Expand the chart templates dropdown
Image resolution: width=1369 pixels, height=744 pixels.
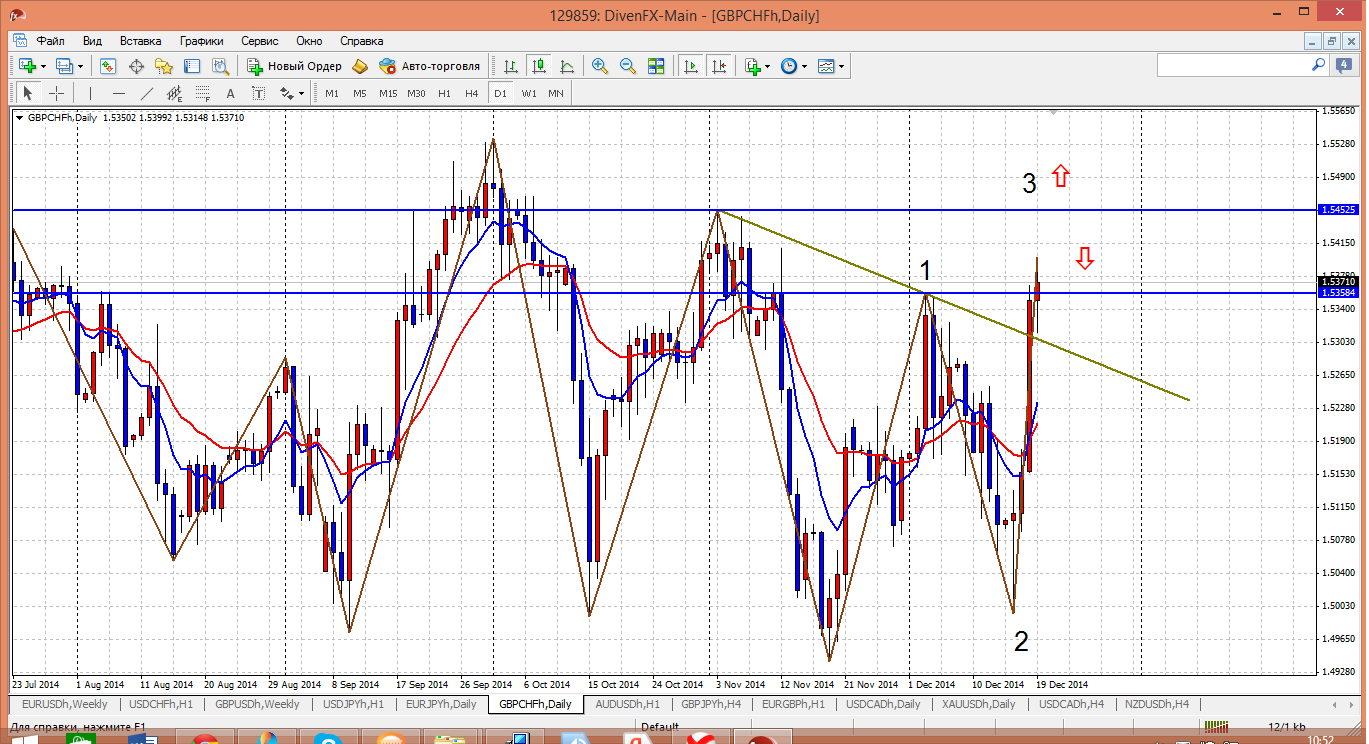point(842,66)
